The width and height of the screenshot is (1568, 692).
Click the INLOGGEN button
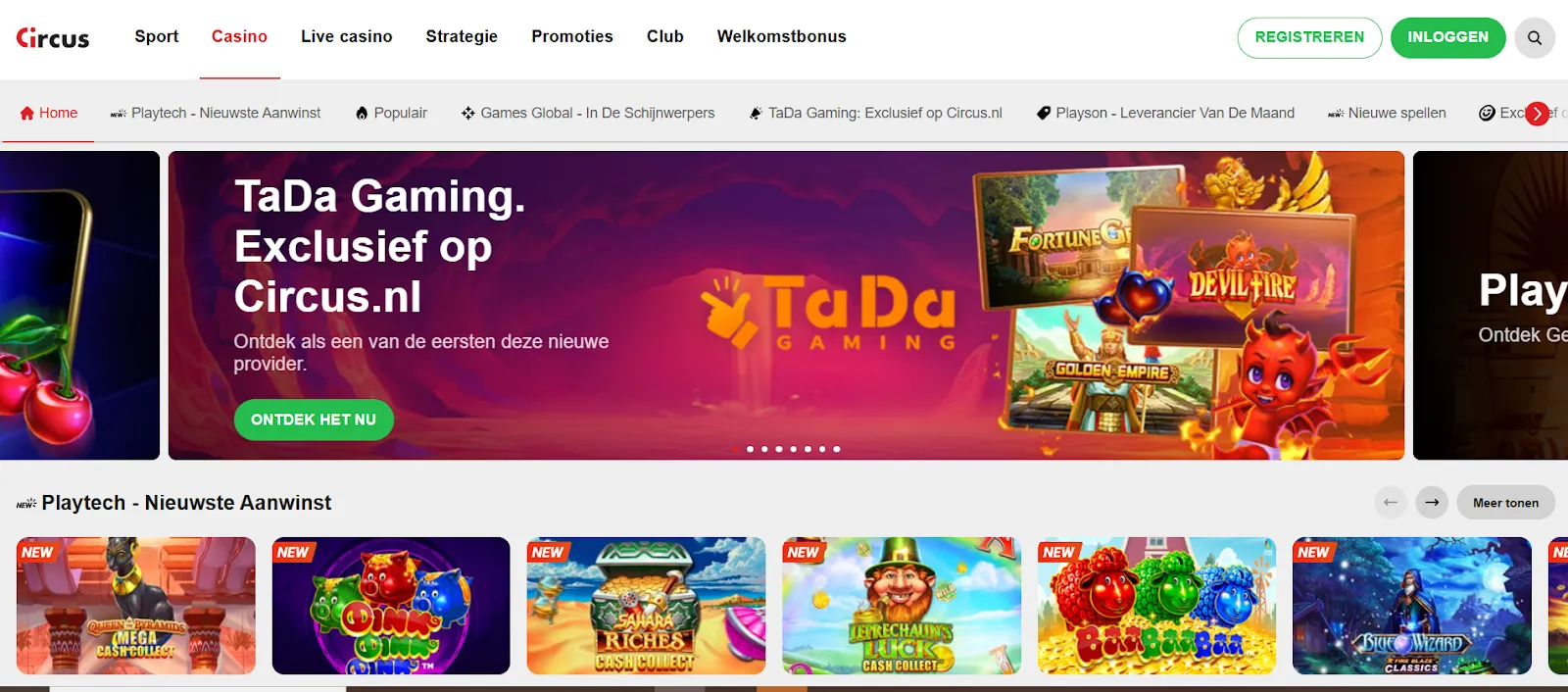1447,37
